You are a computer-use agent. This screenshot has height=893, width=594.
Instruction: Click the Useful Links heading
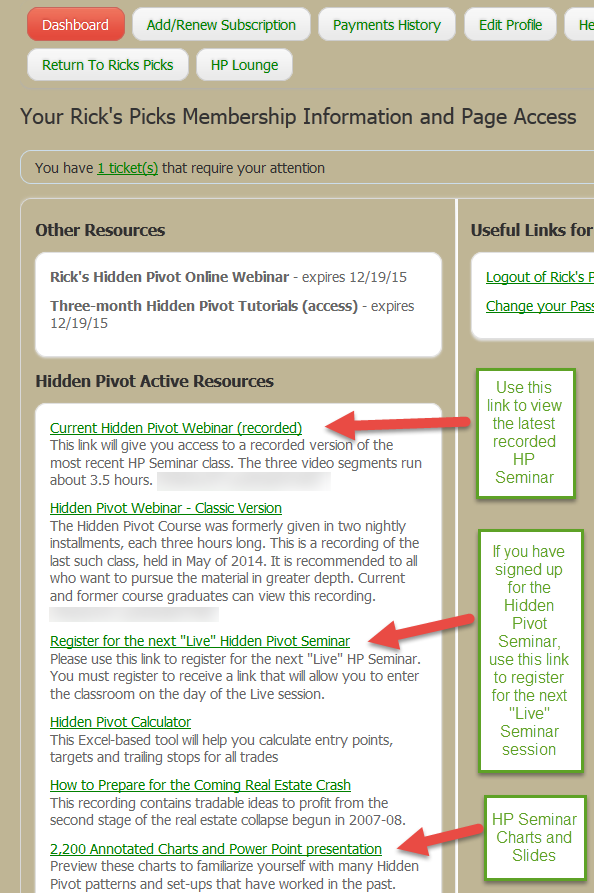[532, 230]
